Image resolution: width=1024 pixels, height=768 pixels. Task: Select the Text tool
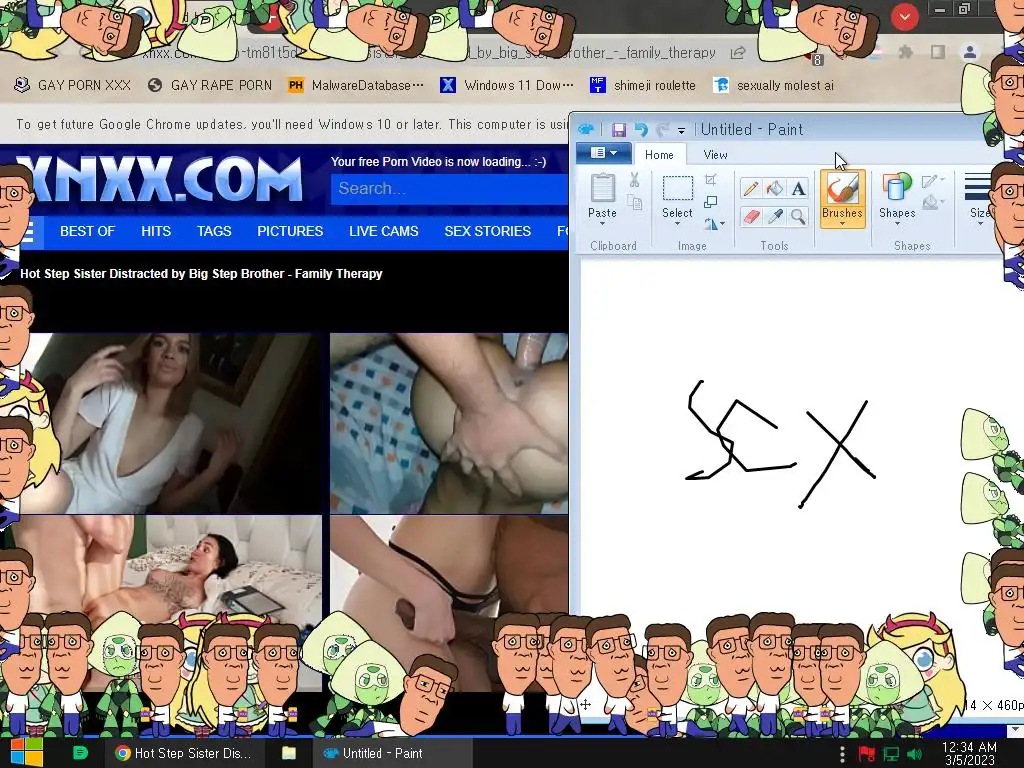point(798,189)
